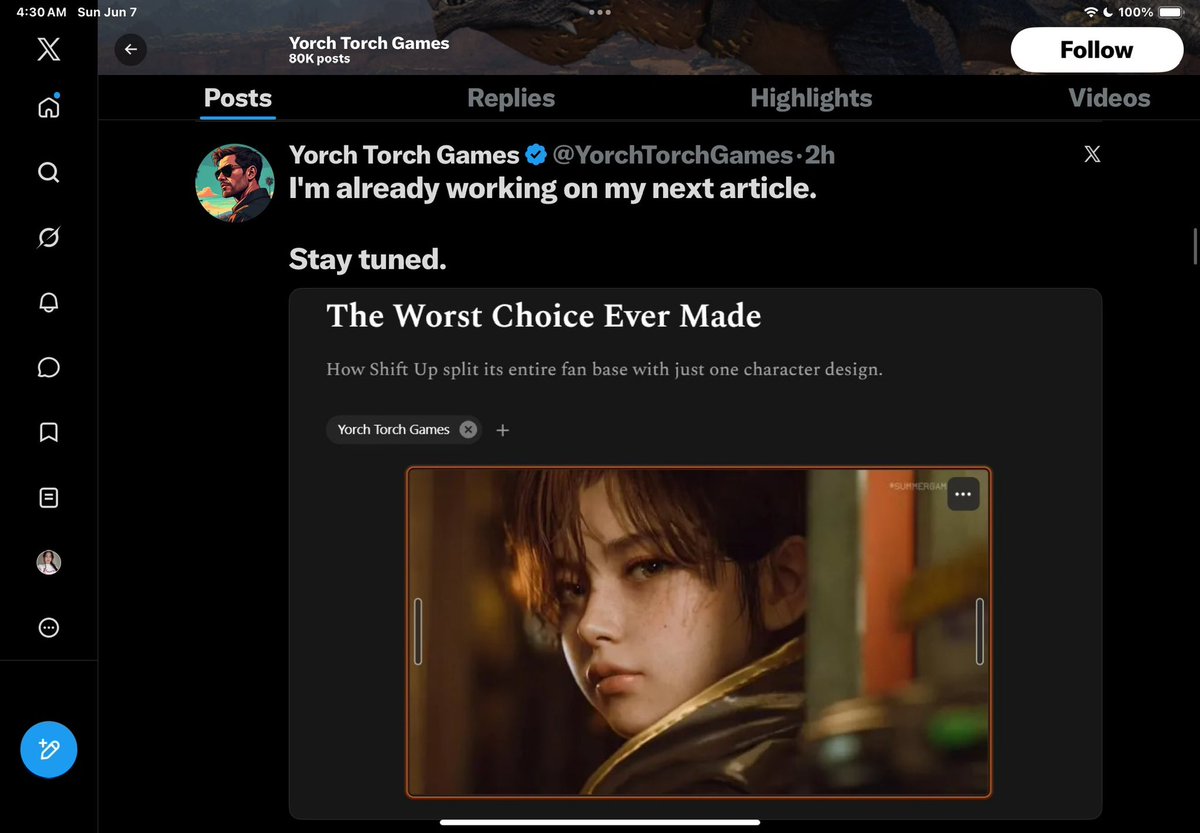Switch to the Replies tab
Viewport: 1200px width, 833px height.
[x=511, y=98]
